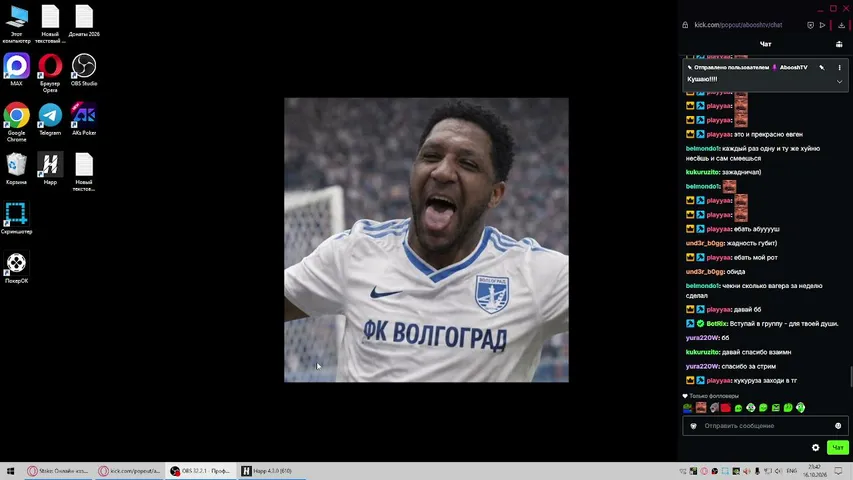Launch OBS Studio from the desktop
This screenshot has width=853, height=480.
pos(84,70)
